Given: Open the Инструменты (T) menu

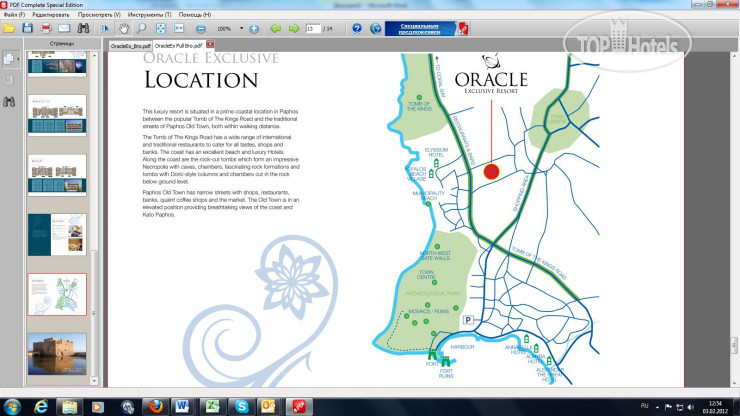Looking at the screenshot, I should [x=150, y=15].
